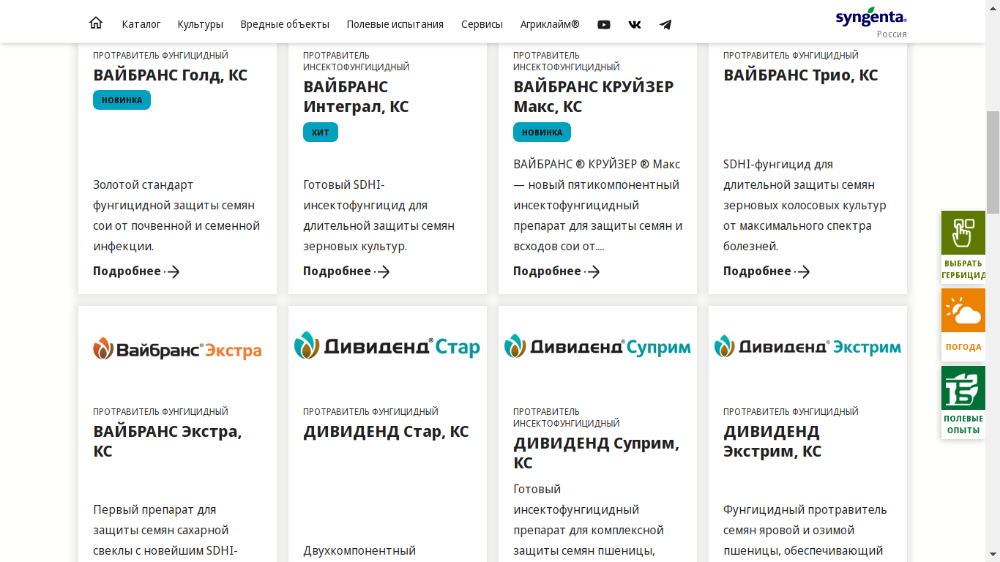This screenshot has height=562, width=1000.
Task: Open the Полевые испытания menu item
Action: coord(395,24)
